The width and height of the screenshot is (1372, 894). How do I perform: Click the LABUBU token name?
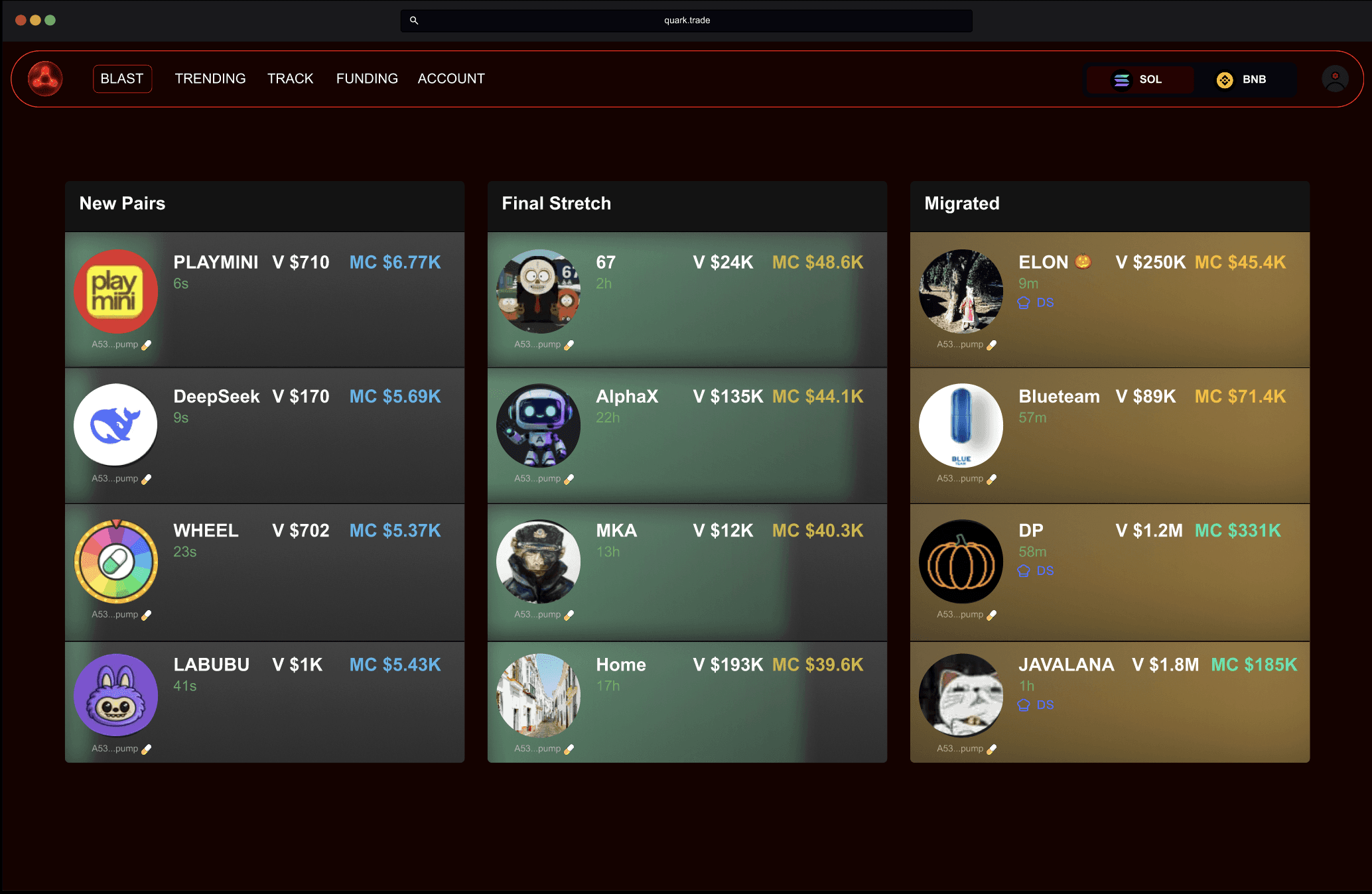point(212,665)
